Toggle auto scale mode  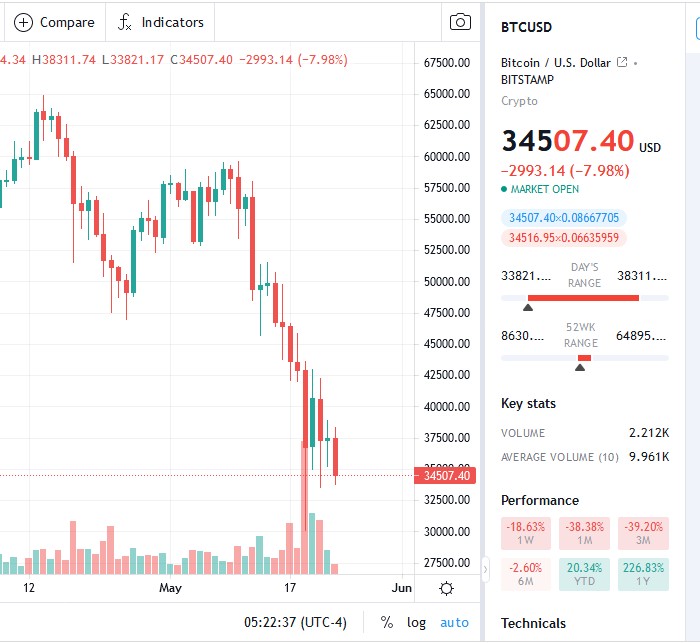(454, 622)
